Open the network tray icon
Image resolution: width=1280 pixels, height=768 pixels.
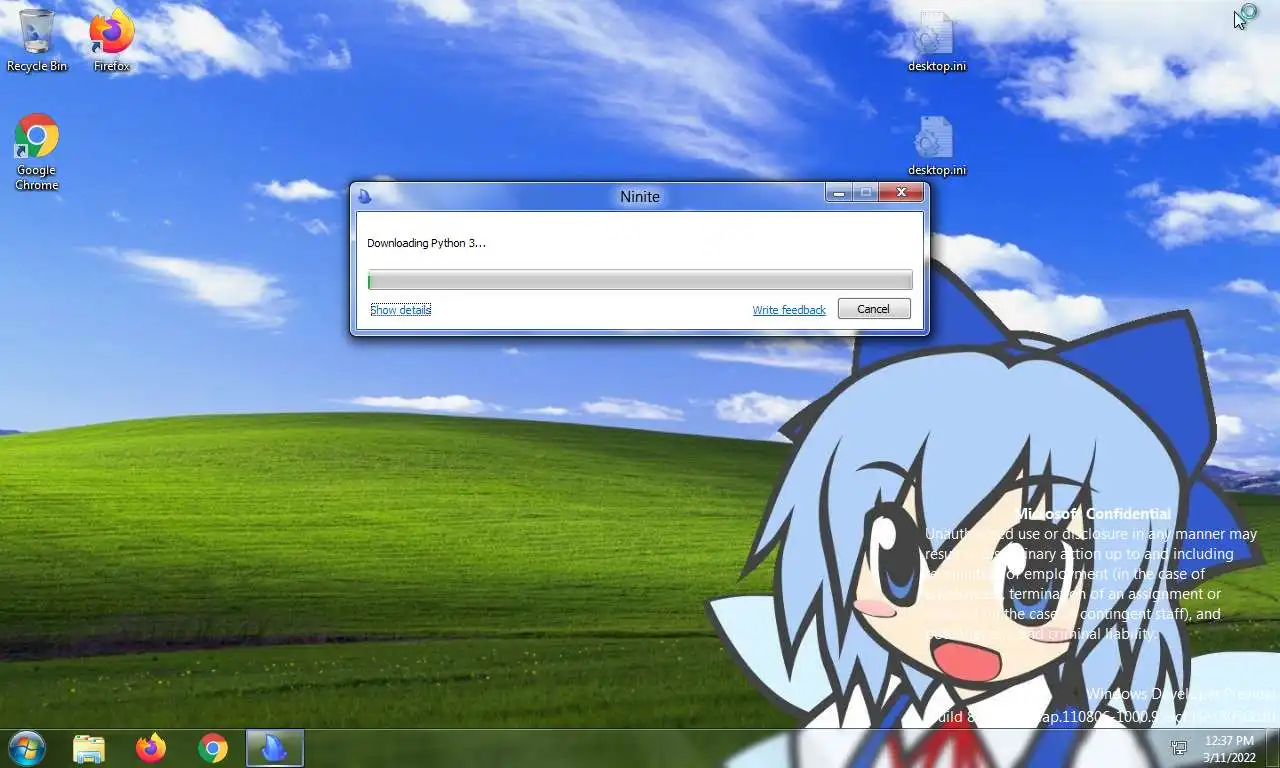[1179, 747]
